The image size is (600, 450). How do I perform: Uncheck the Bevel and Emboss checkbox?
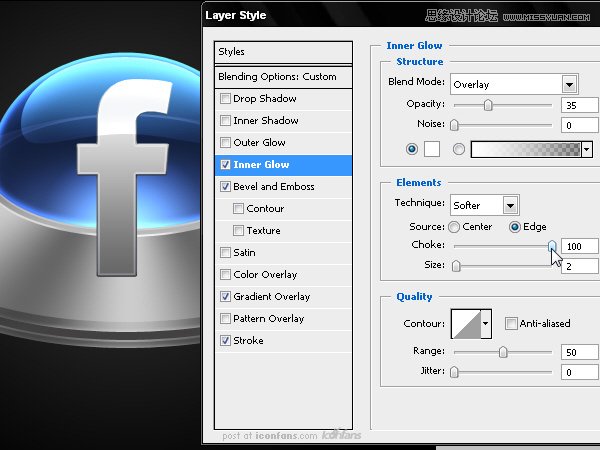[x=225, y=187]
